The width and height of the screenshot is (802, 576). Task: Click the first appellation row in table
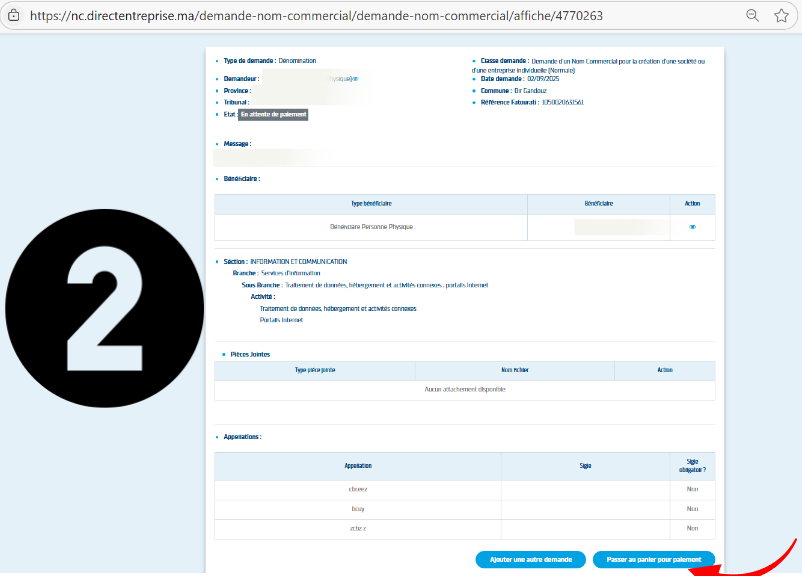[358, 490]
